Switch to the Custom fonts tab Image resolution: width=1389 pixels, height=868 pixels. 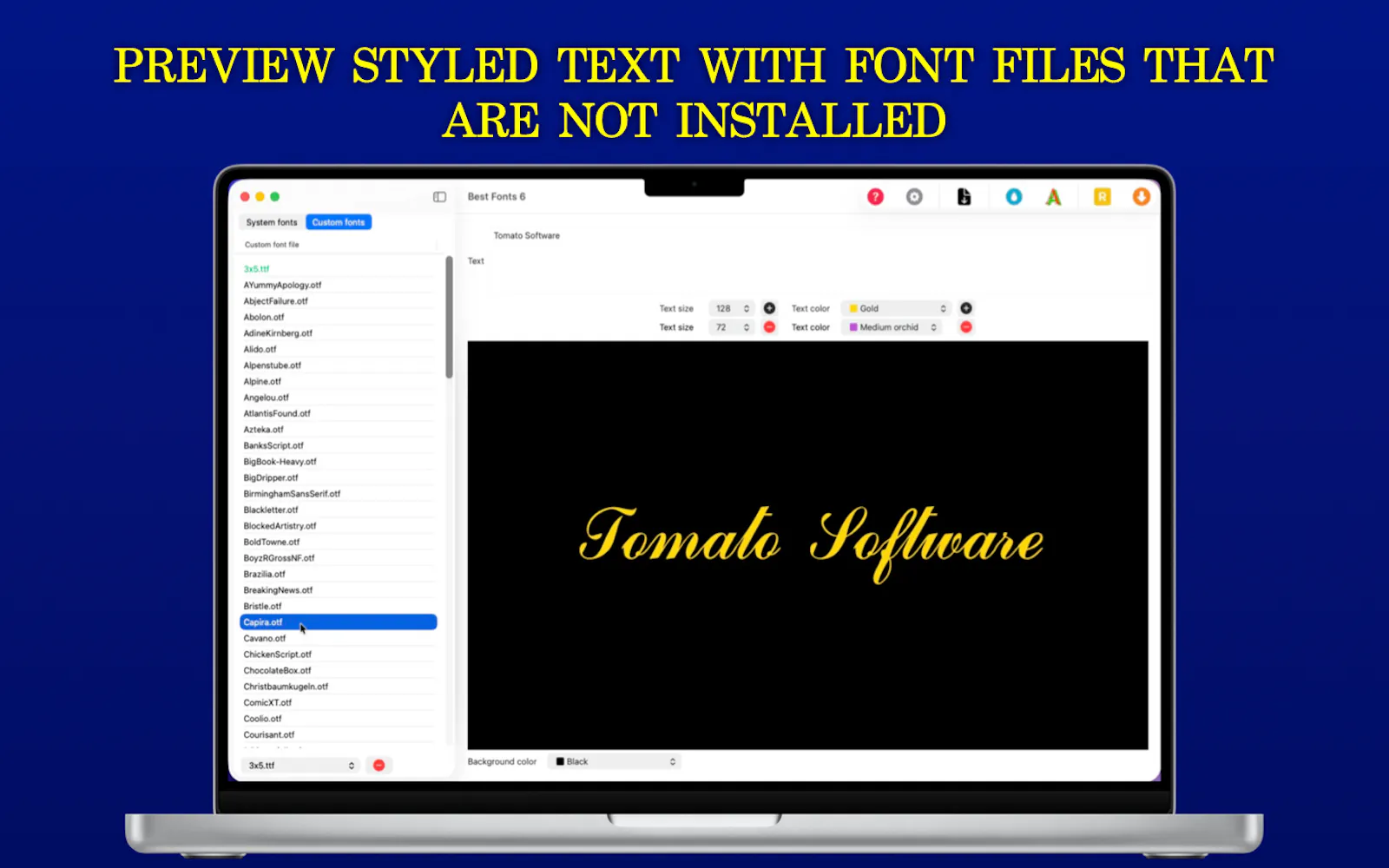(x=339, y=222)
